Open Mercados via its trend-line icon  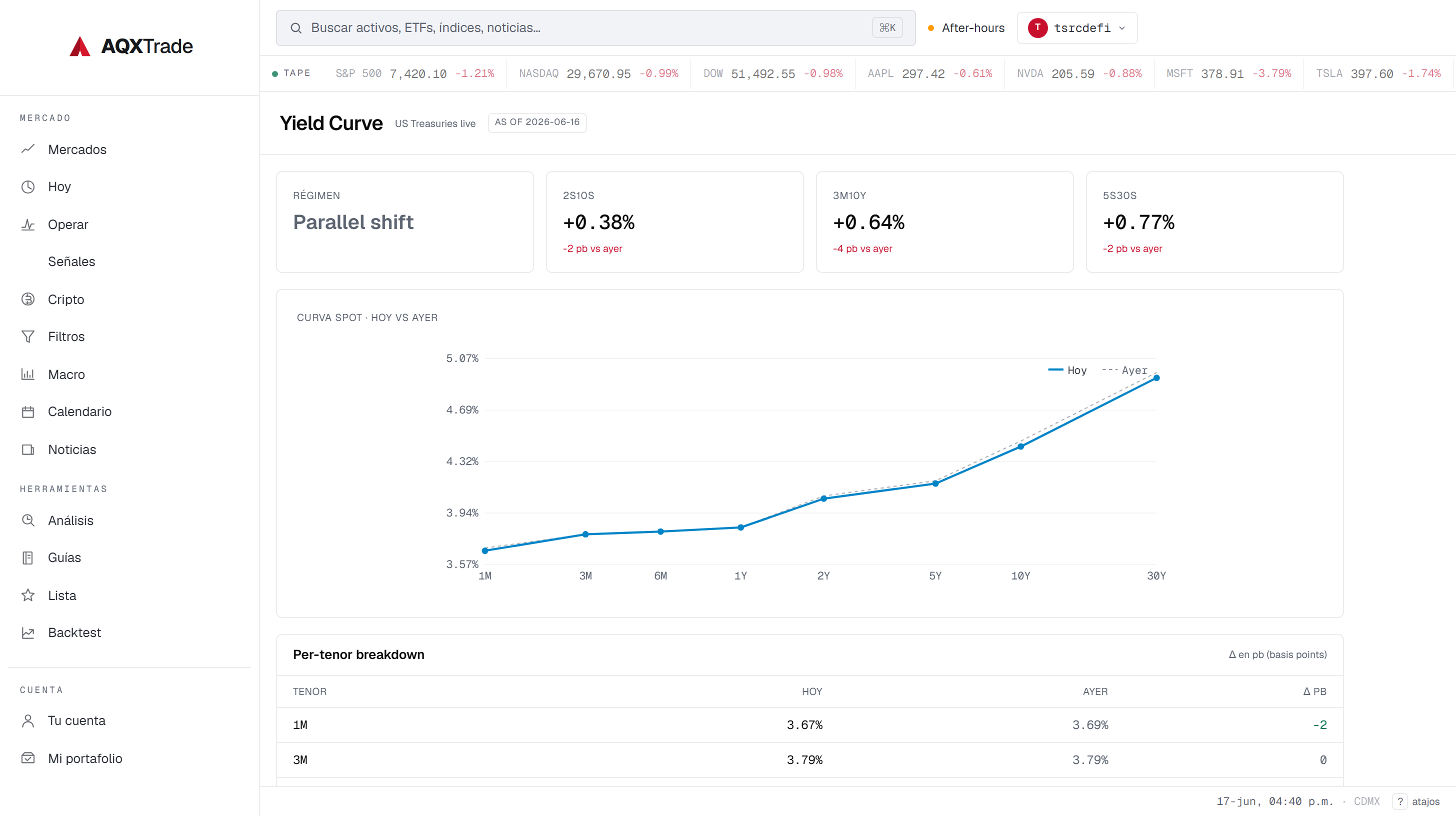click(x=27, y=149)
